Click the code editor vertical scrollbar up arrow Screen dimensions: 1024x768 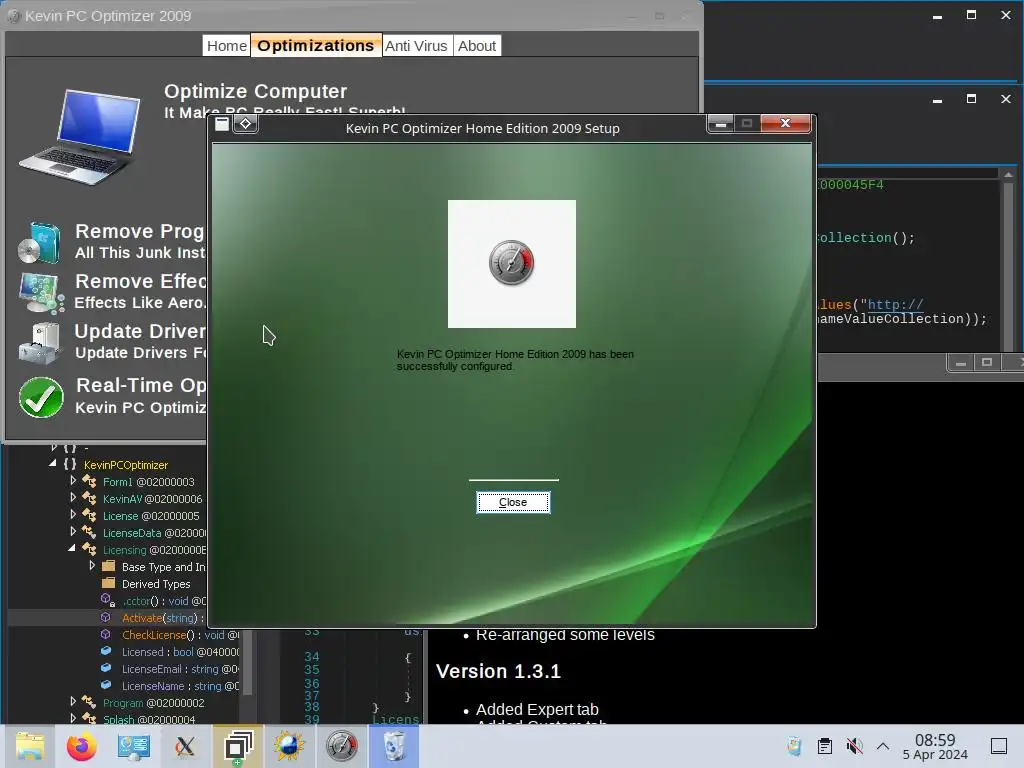click(1008, 174)
